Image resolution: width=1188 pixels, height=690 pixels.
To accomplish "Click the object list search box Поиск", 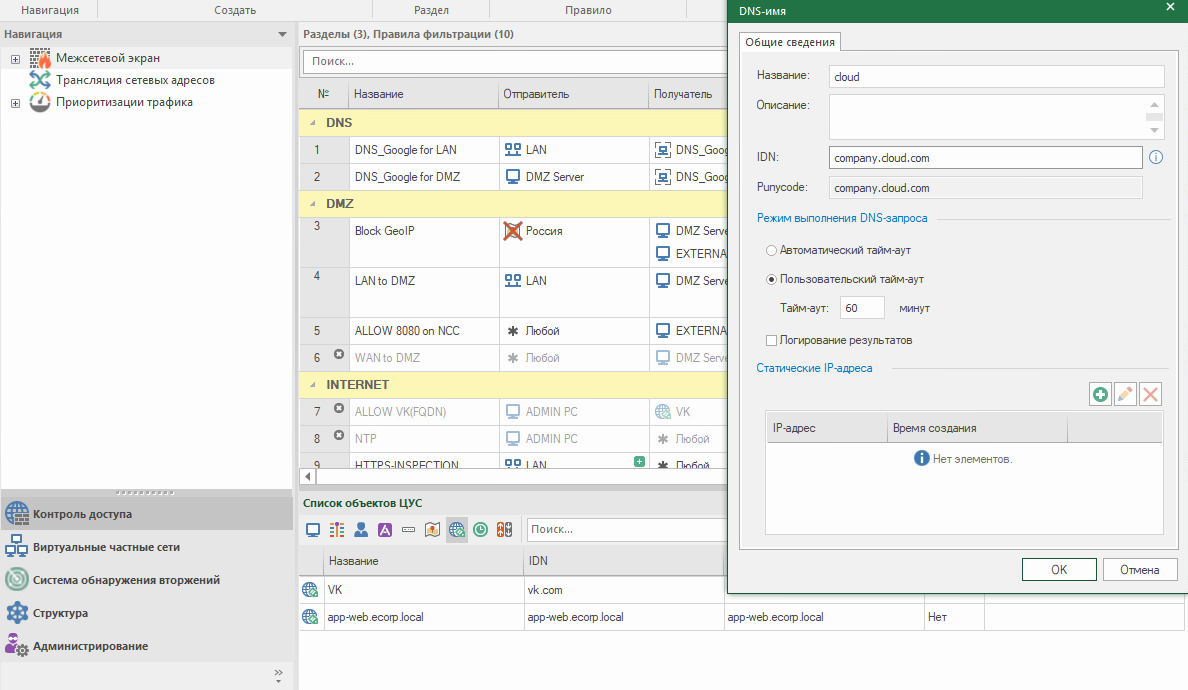I will (x=627, y=529).
